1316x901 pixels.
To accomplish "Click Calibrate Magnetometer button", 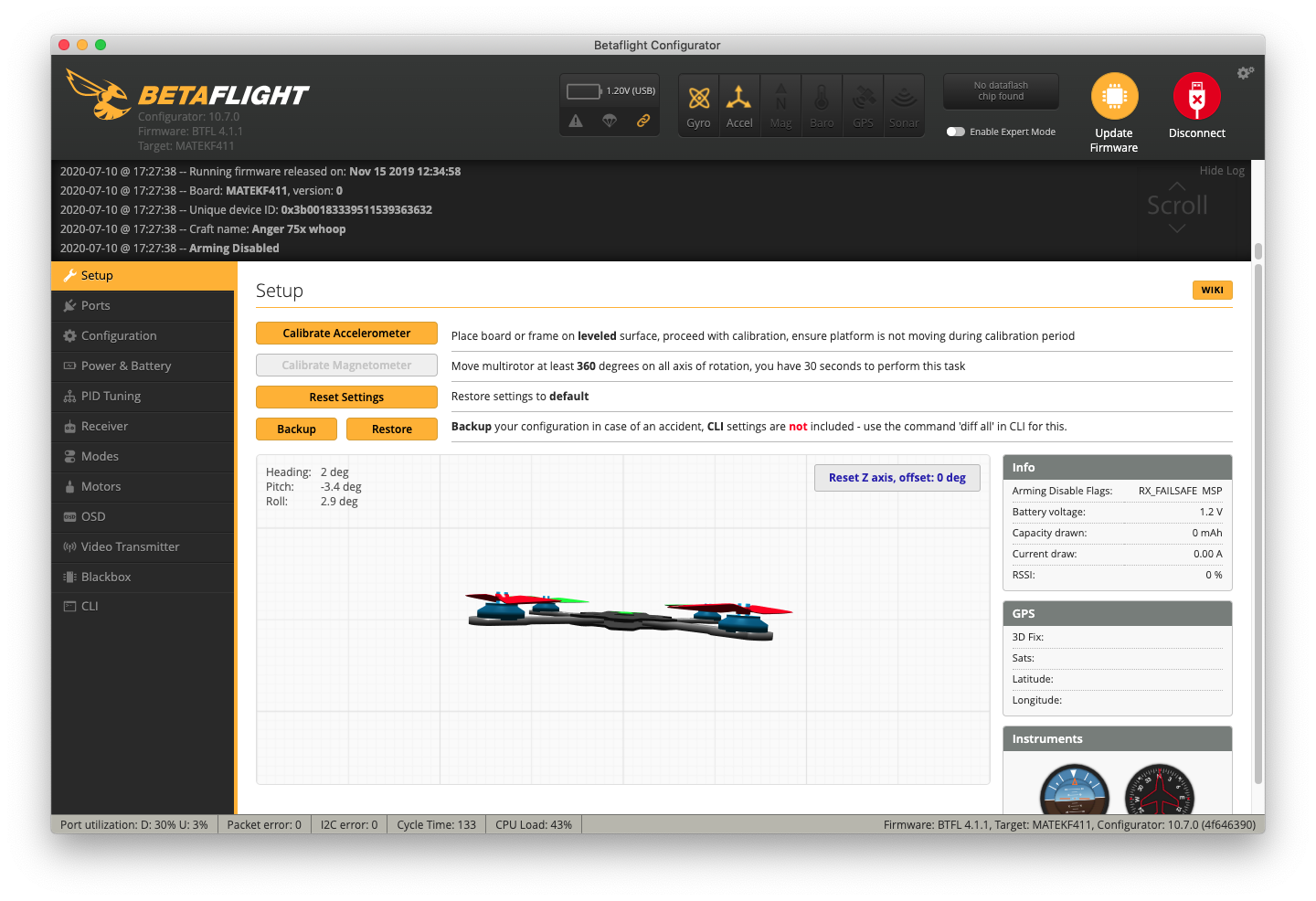I will pyautogui.click(x=346, y=366).
